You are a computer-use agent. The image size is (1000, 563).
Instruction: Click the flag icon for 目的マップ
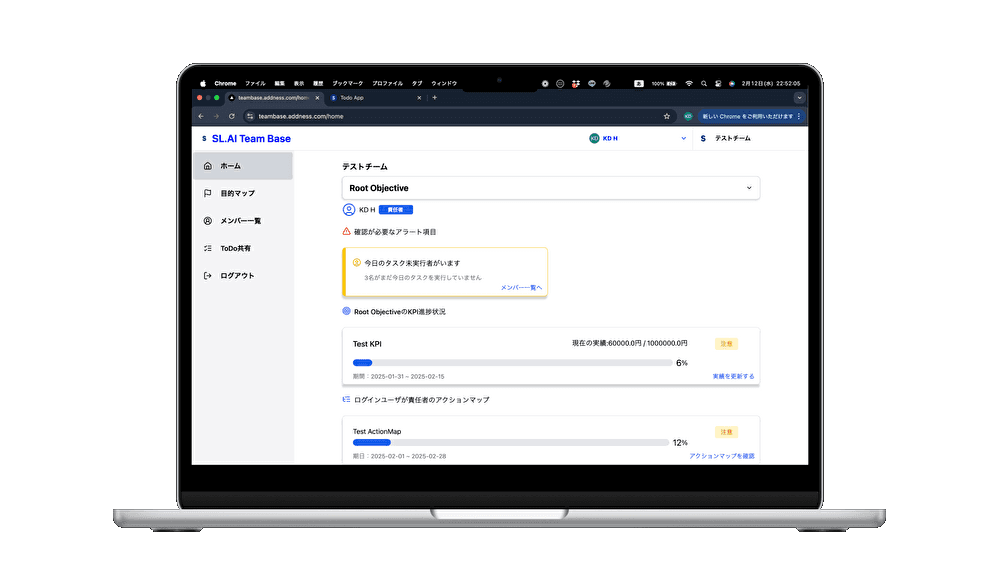pos(207,193)
